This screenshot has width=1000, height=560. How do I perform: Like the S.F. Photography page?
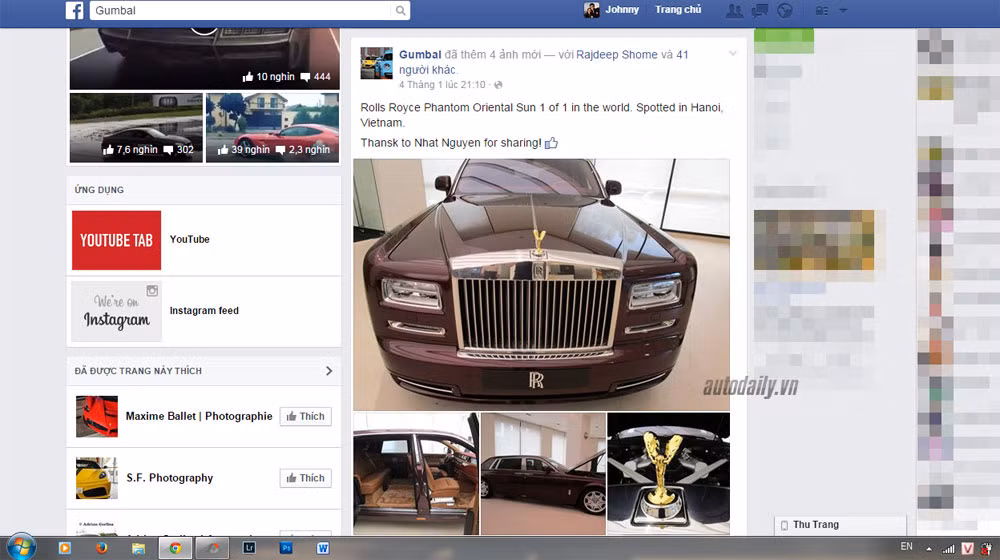click(x=305, y=478)
